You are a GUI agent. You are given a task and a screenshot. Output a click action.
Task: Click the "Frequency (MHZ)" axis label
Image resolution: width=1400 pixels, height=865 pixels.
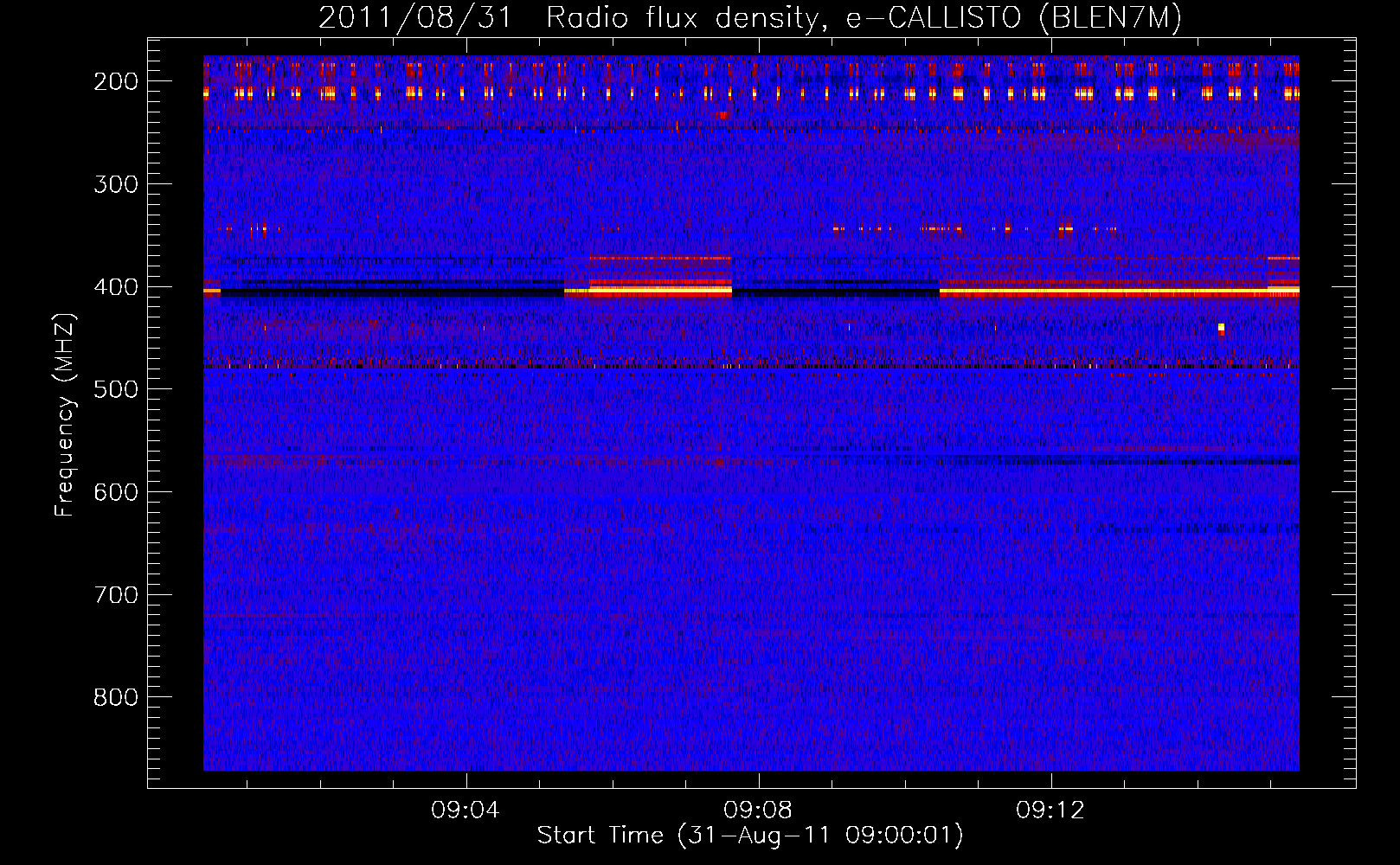(x=65, y=414)
